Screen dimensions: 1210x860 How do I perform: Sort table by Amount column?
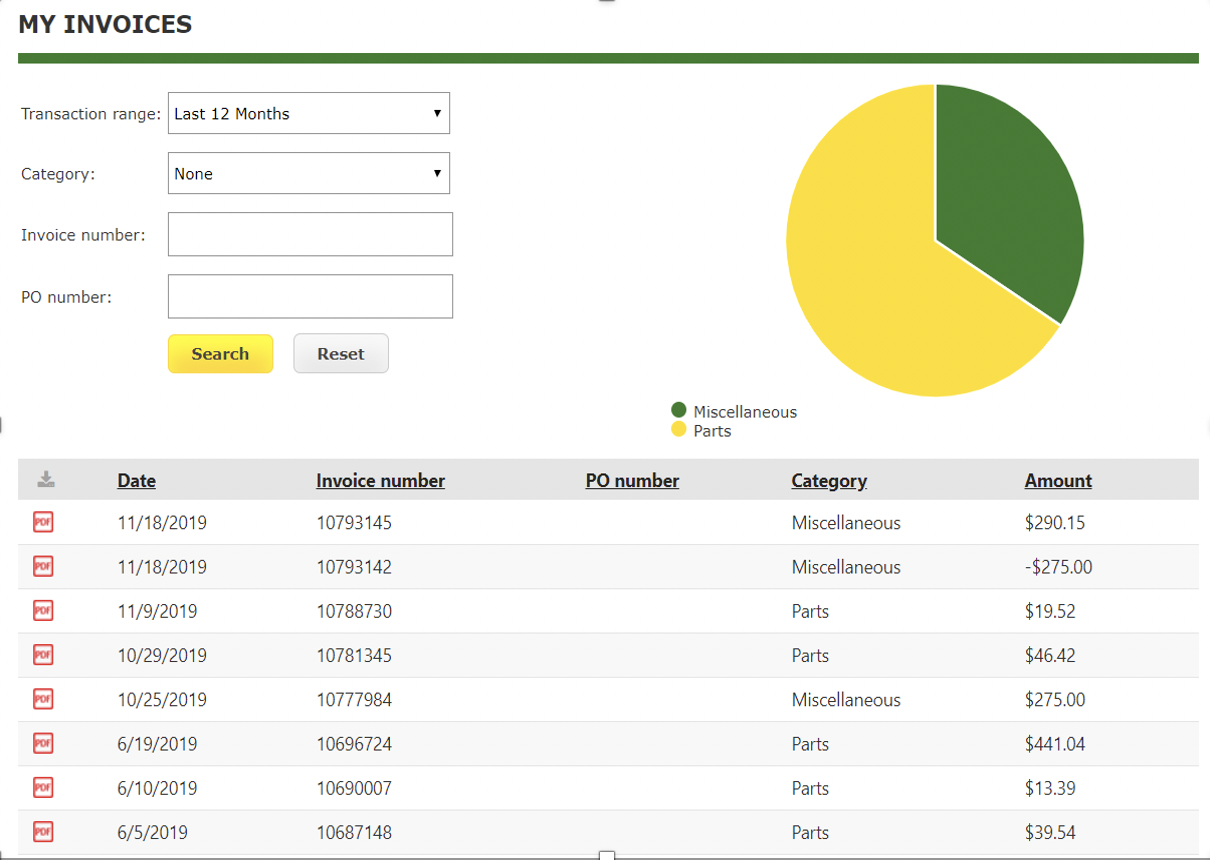1058,480
